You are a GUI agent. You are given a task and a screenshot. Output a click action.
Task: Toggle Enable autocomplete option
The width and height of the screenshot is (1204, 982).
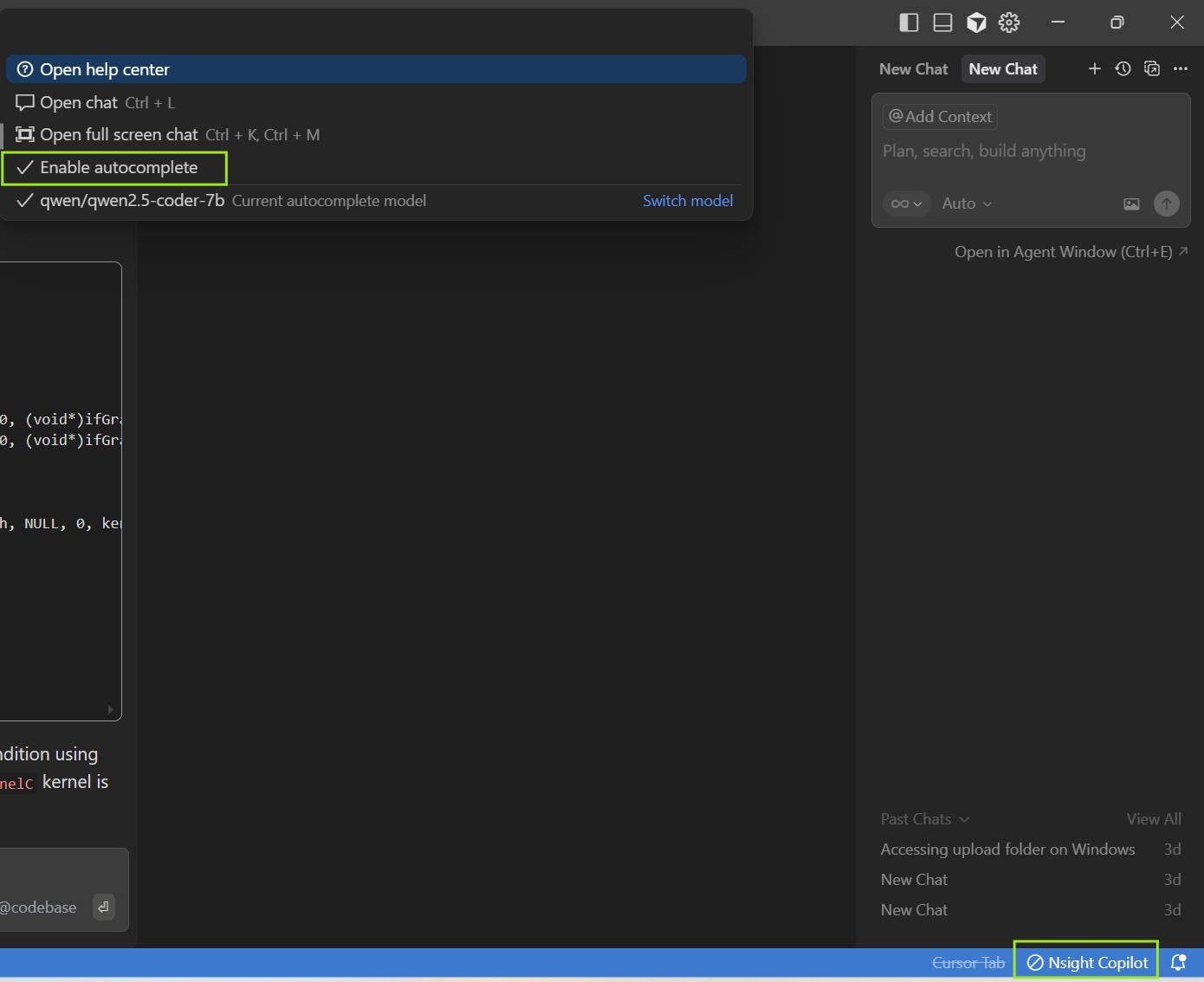119,168
